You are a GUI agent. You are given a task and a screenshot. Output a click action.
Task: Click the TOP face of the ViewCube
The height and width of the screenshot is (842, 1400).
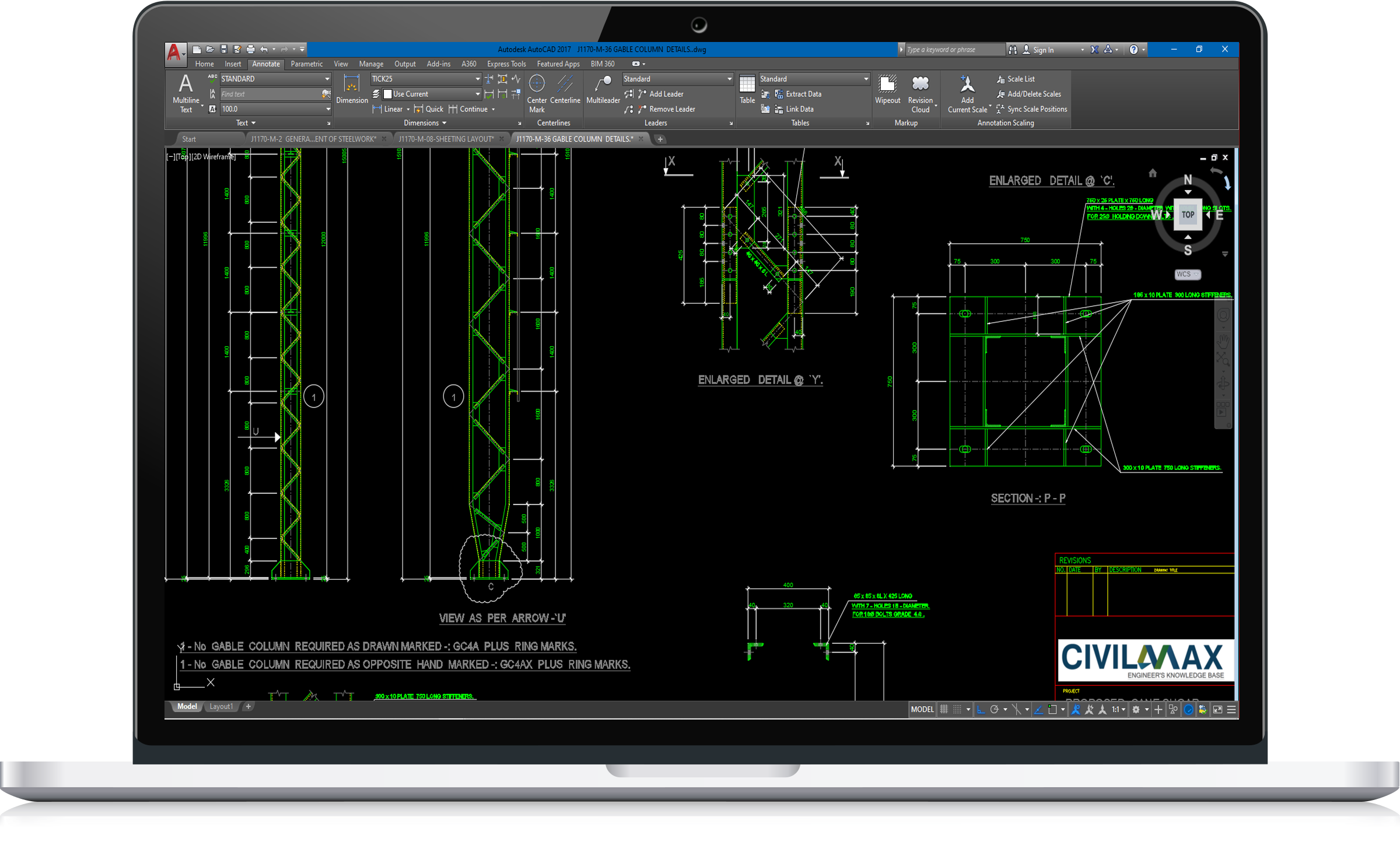(1188, 215)
